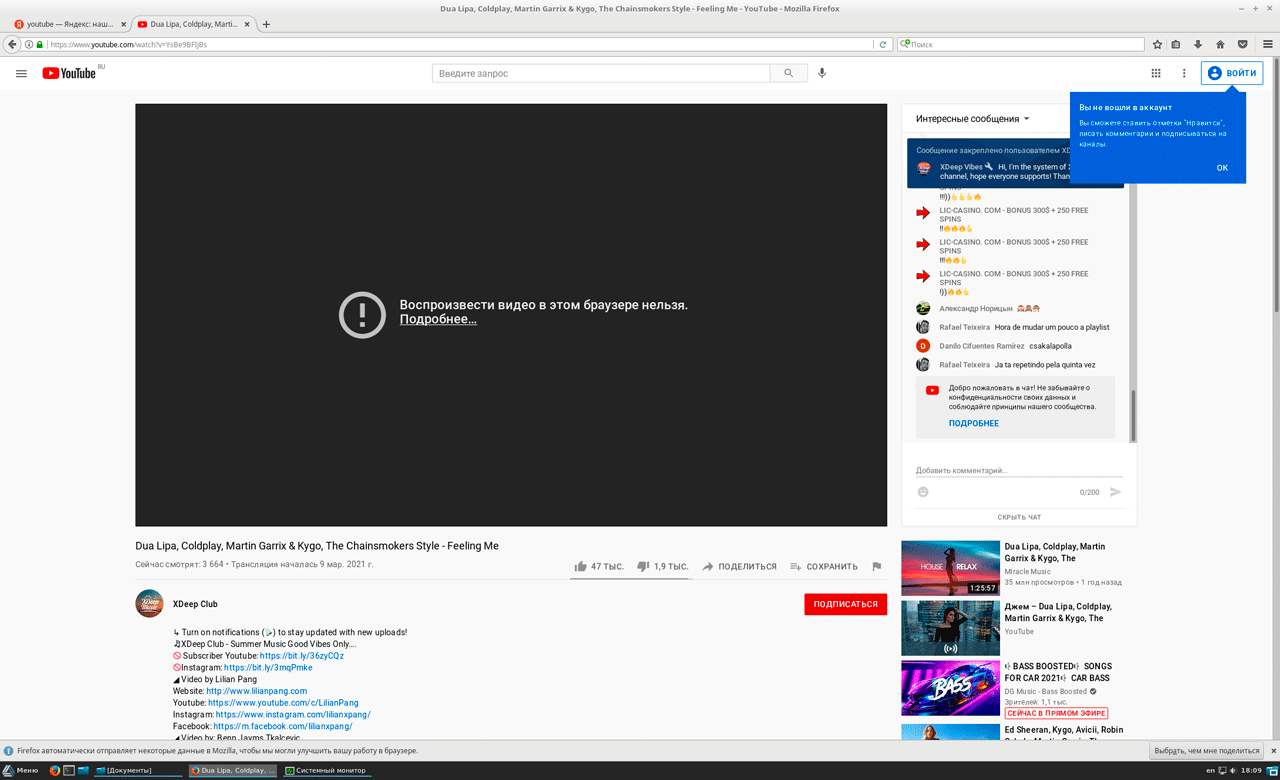Image resolution: width=1280 pixels, height=780 pixels.
Task: Click "Подробнее…" link in the video error
Action: click(438, 319)
